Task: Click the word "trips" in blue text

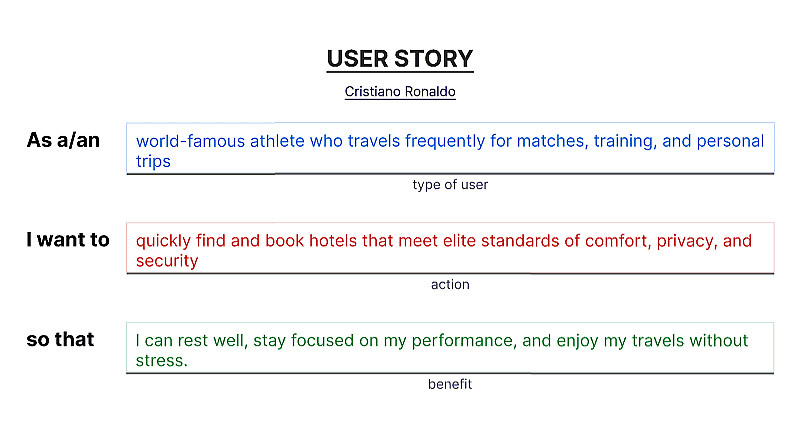Action: pos(153,161)
